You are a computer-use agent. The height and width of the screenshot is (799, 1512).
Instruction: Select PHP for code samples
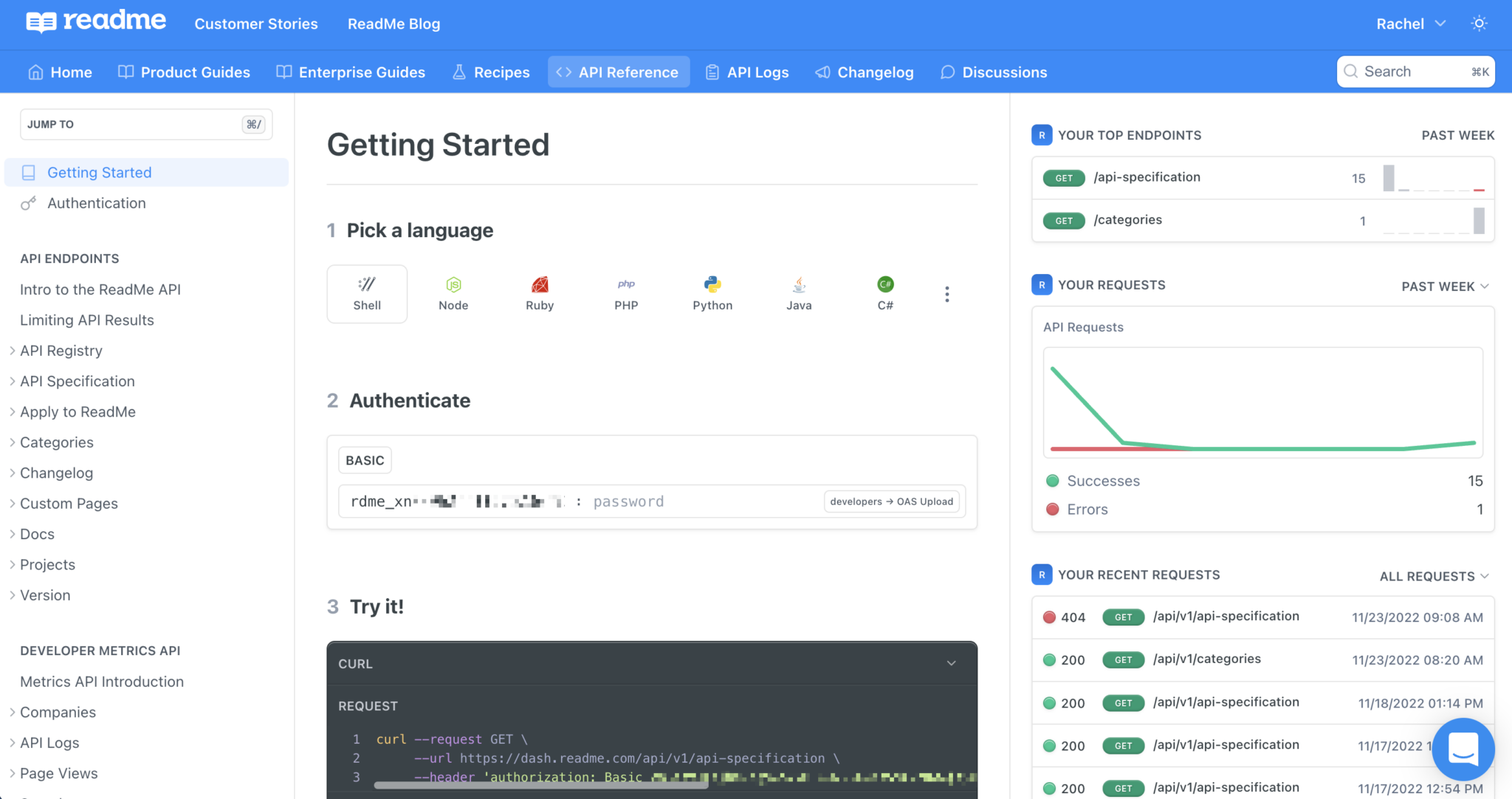(626, 293)
